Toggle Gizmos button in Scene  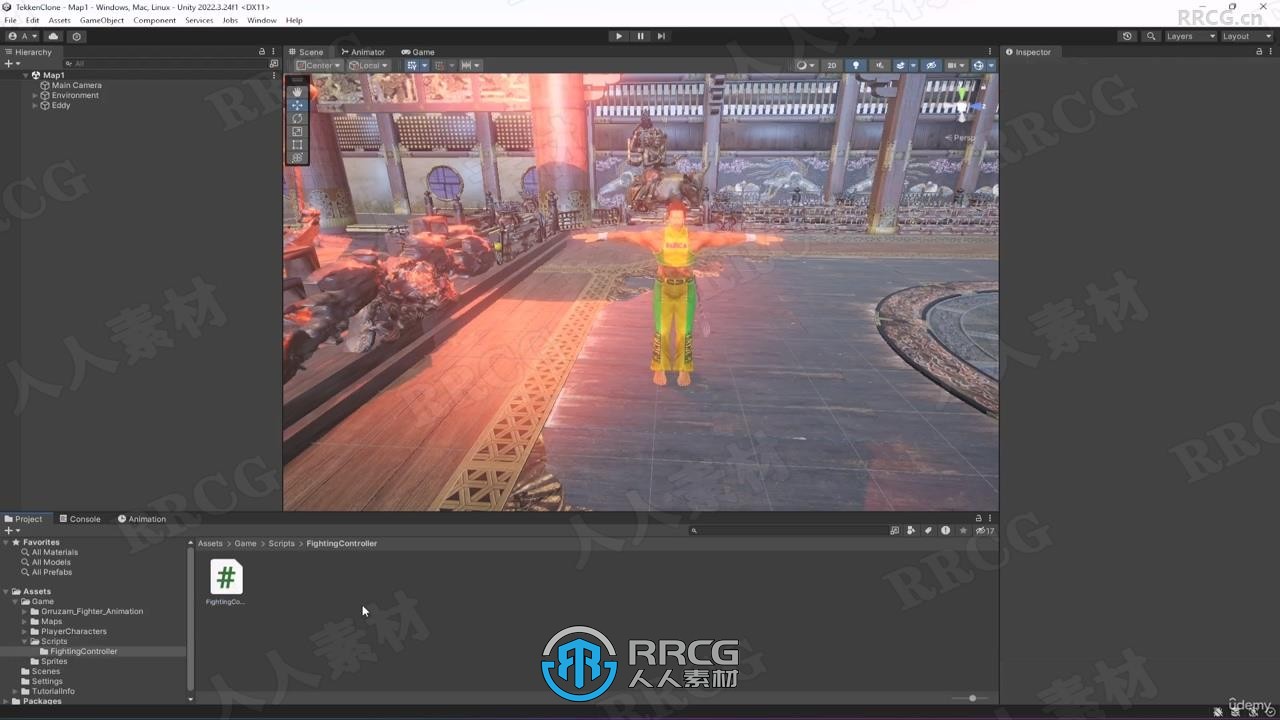(x=980, y=65)
